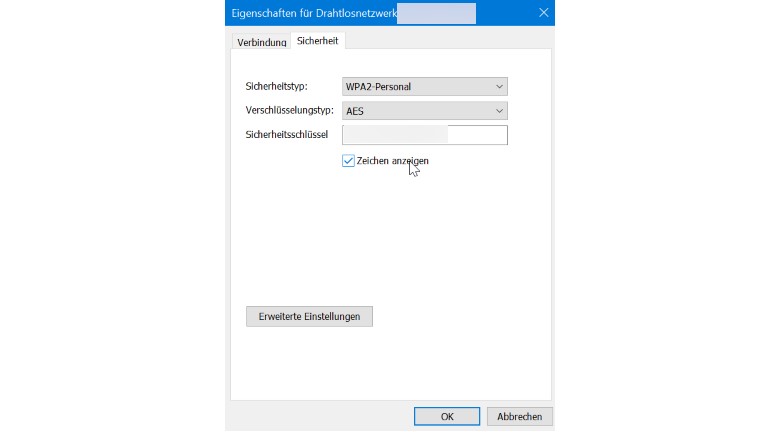Confirm the dialog with OK
Image resolution: width=768 pixels, height=432 pixels.
pyautogui.click(x=447, y=416)
